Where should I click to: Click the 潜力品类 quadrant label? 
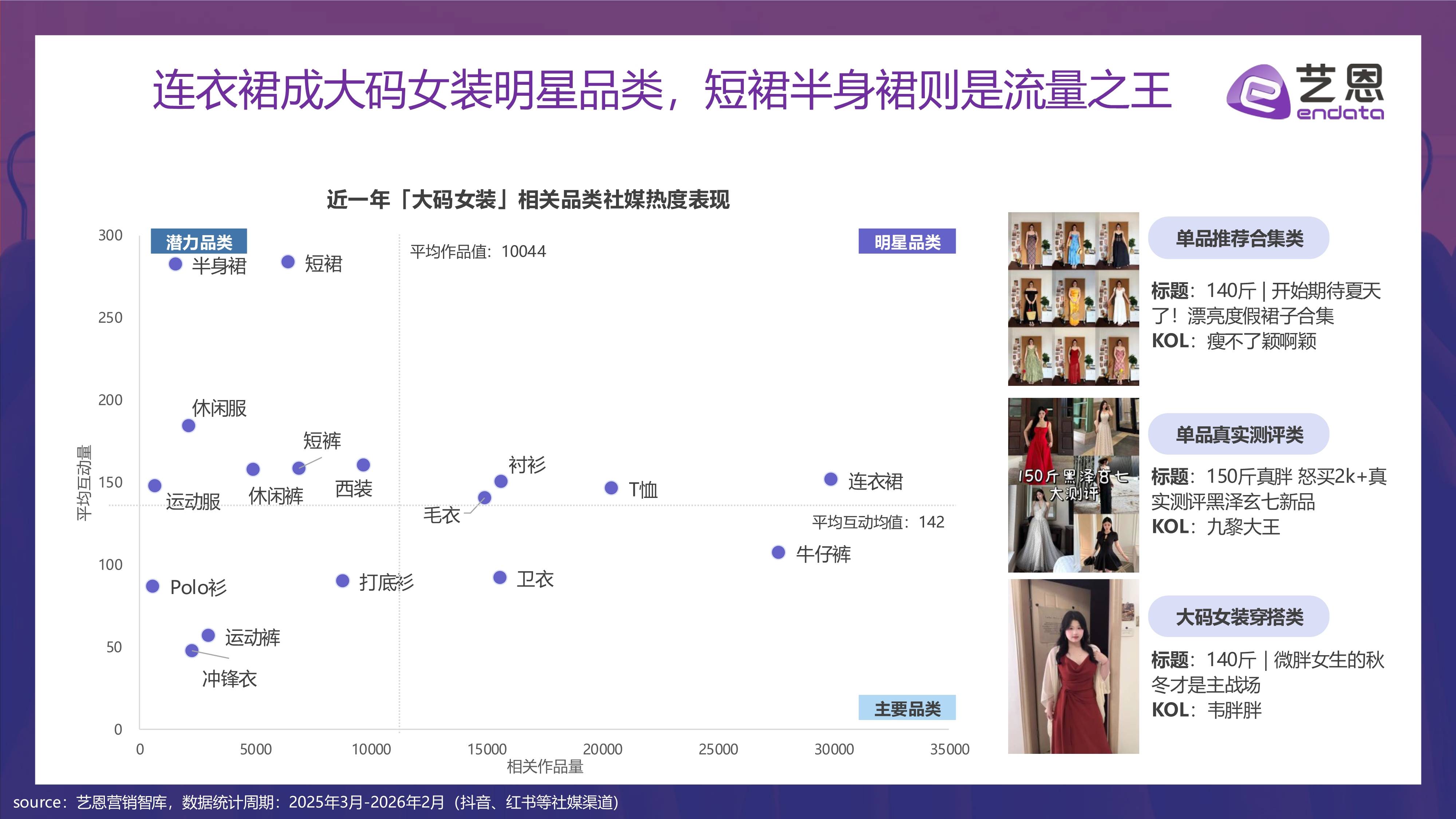[198, 242]
